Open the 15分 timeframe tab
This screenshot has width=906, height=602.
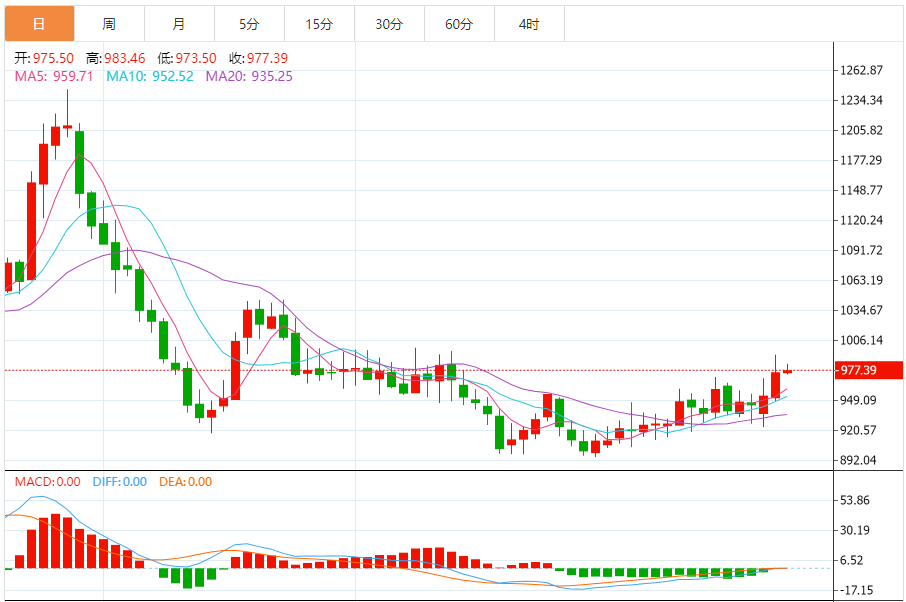pyautogui.click(x=319, y=24)
